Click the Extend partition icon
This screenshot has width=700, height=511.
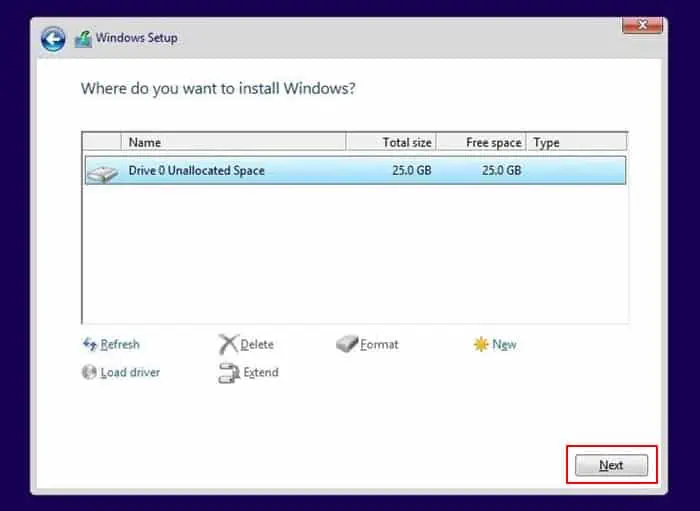click(229, 373)
